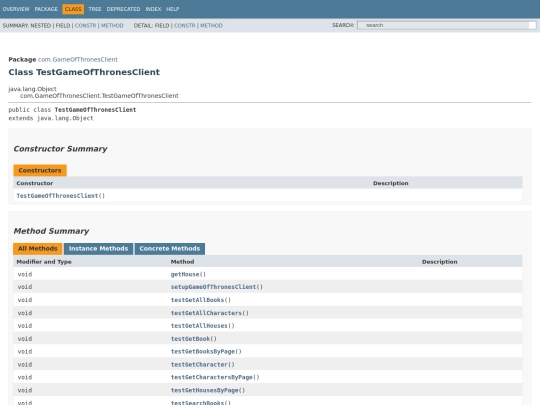Select the All Methods tab
The width and height of the screenshot is (540, 405).
pos(38,249)
